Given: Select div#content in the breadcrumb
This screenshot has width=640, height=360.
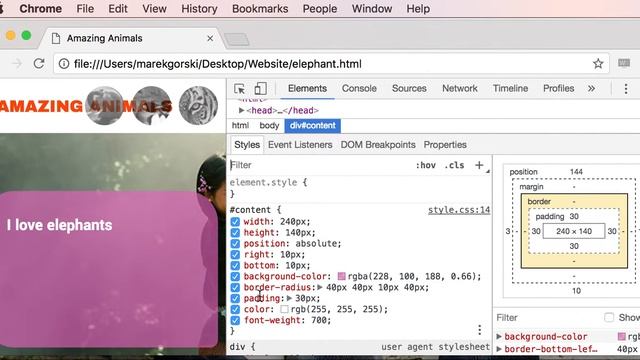Looking at the screenshot, I should pos(313,126).
